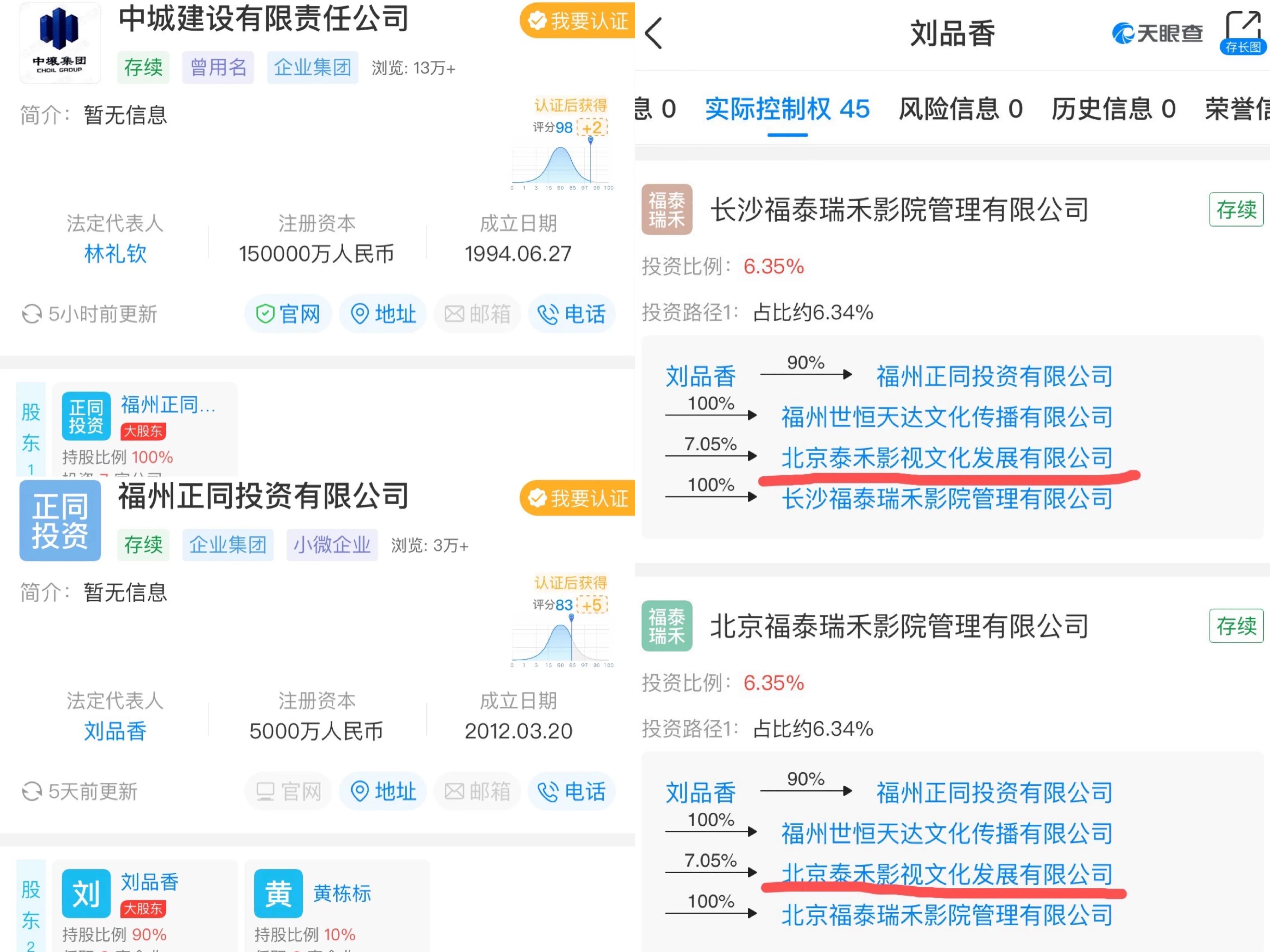Tap 成立日期 2012.03.20 value
Screen dimensions: 1270x952
518,731
